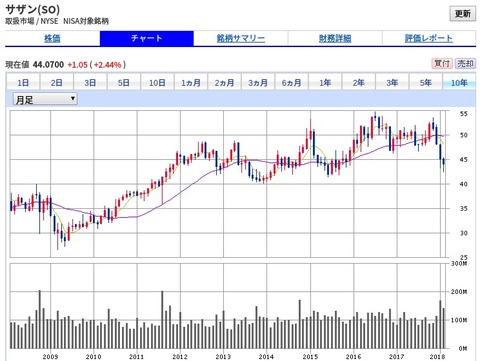The height and width of the screenshot is (361, 480).
Task: Click the 現在値 44.0700 price text
Action: pos(34,64)
